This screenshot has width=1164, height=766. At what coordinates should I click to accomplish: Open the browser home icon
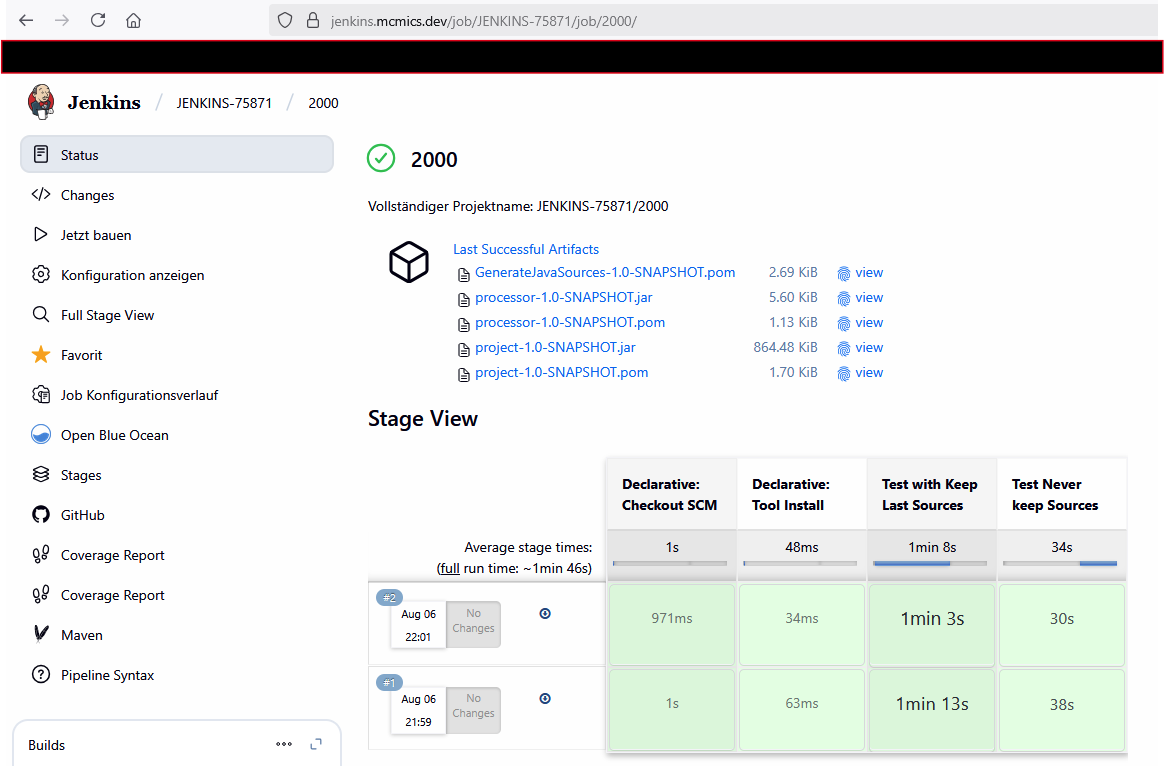point(134,21)
